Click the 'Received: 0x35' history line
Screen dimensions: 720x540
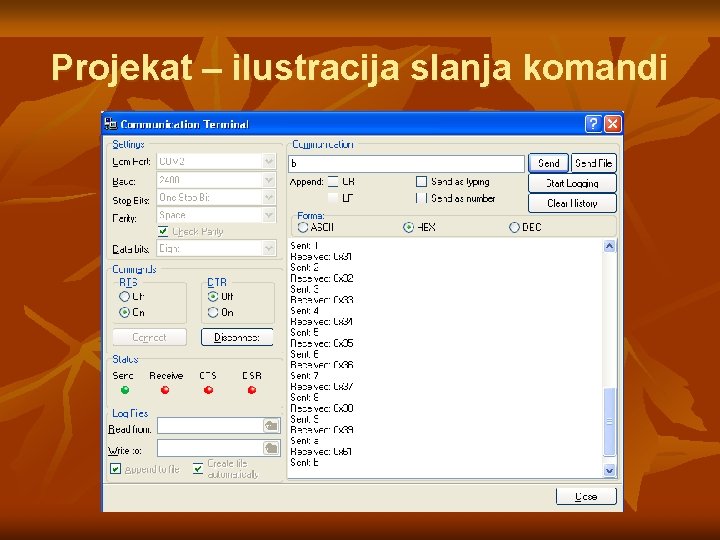(322, 343)
